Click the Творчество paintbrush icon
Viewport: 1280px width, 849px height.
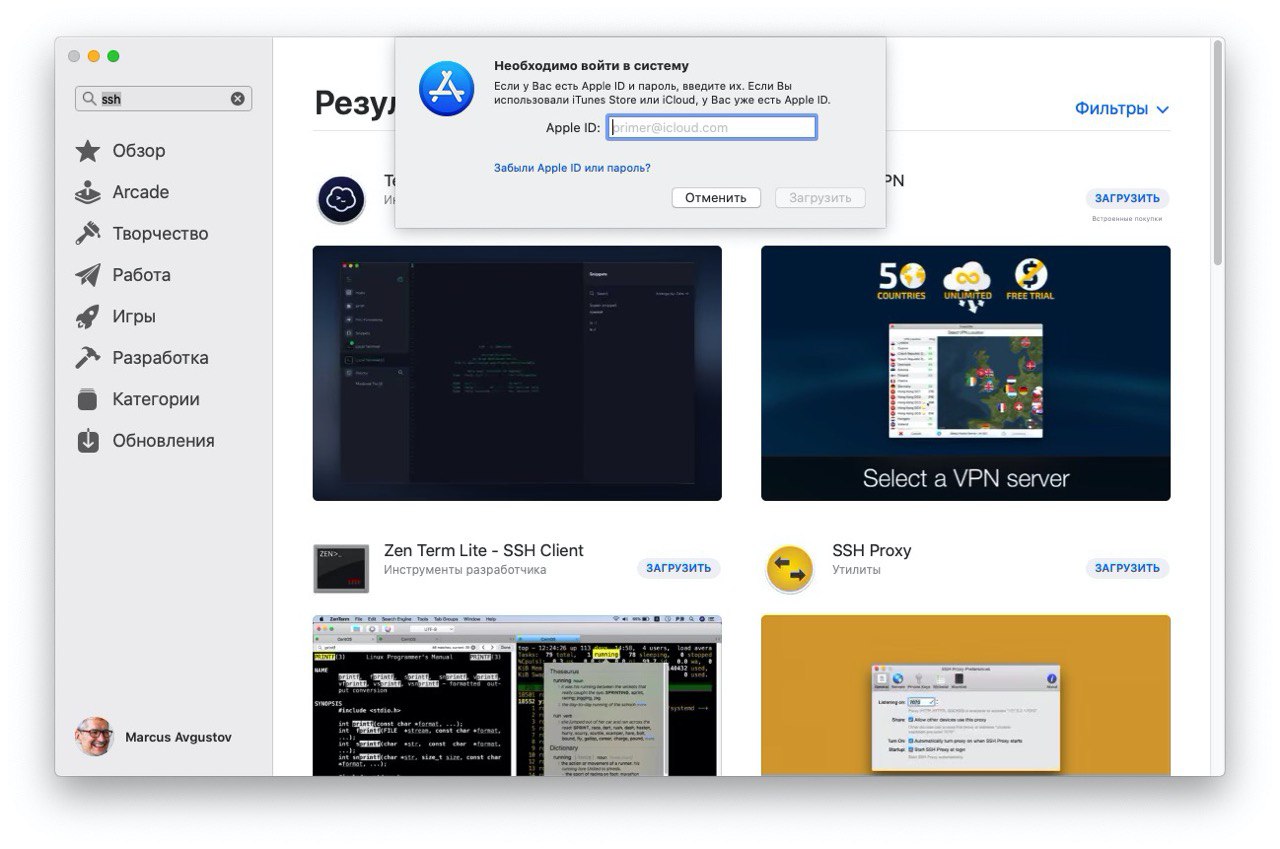pos(88,234)
